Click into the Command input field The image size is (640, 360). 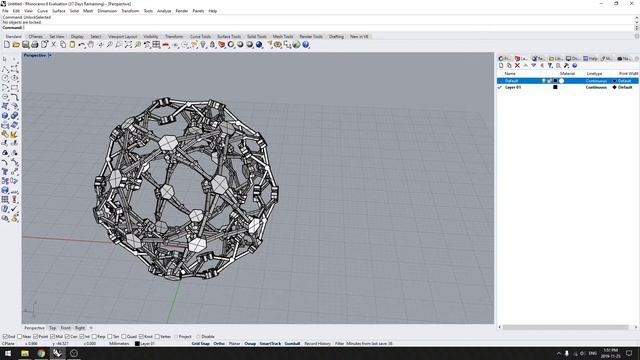tap(328, 27)
